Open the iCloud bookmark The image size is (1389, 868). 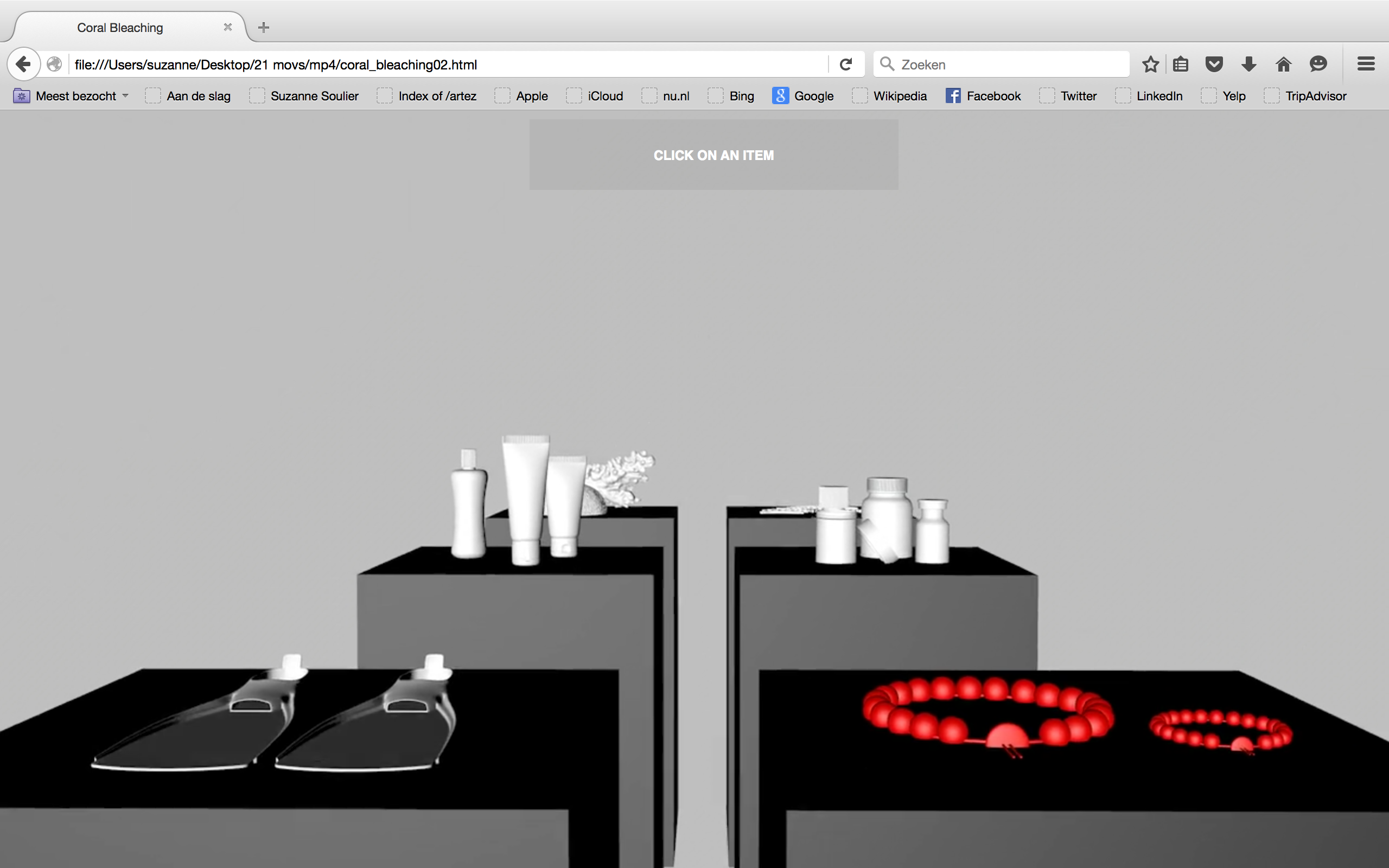tap(595, 96)
